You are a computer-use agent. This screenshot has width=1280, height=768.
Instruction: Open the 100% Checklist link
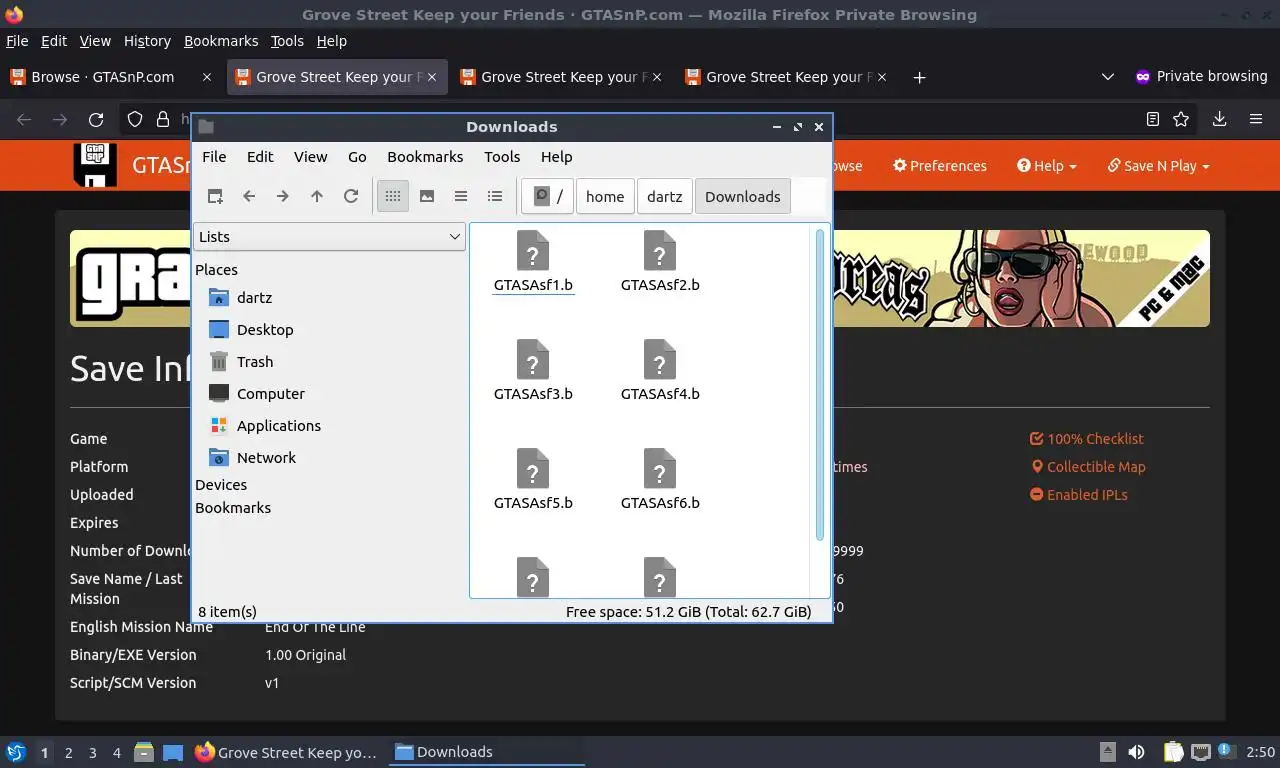pyautogui.click(x=1087, y=439)
